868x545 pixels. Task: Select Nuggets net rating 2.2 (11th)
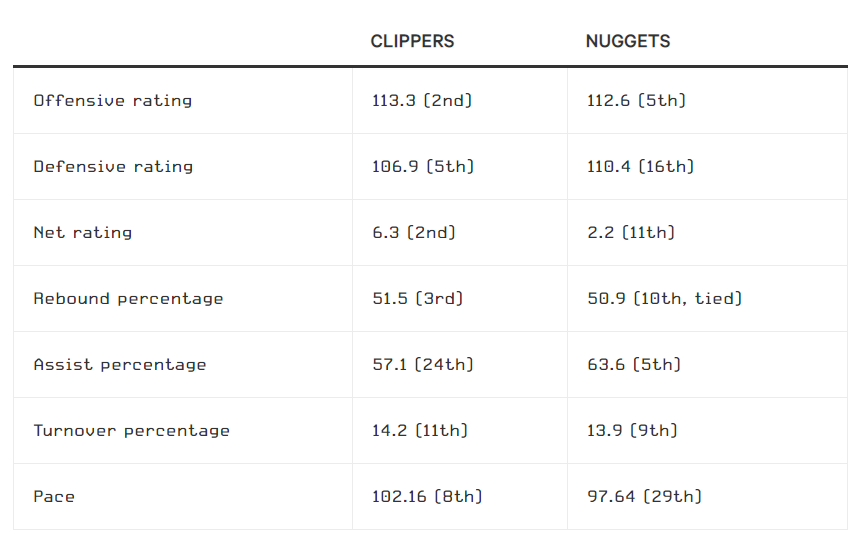click(x=631, y=232)
